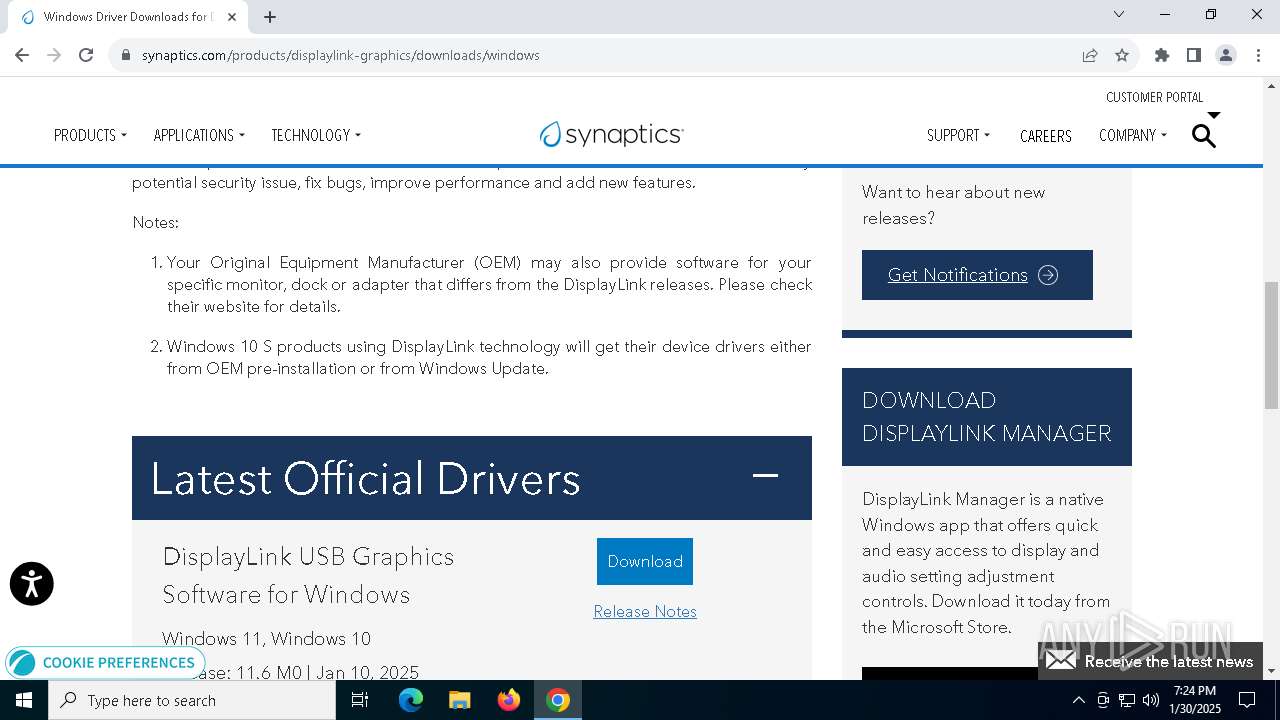Expand the Company menu
This screenshot has height=720, width=1280.
coord(1133,135)
